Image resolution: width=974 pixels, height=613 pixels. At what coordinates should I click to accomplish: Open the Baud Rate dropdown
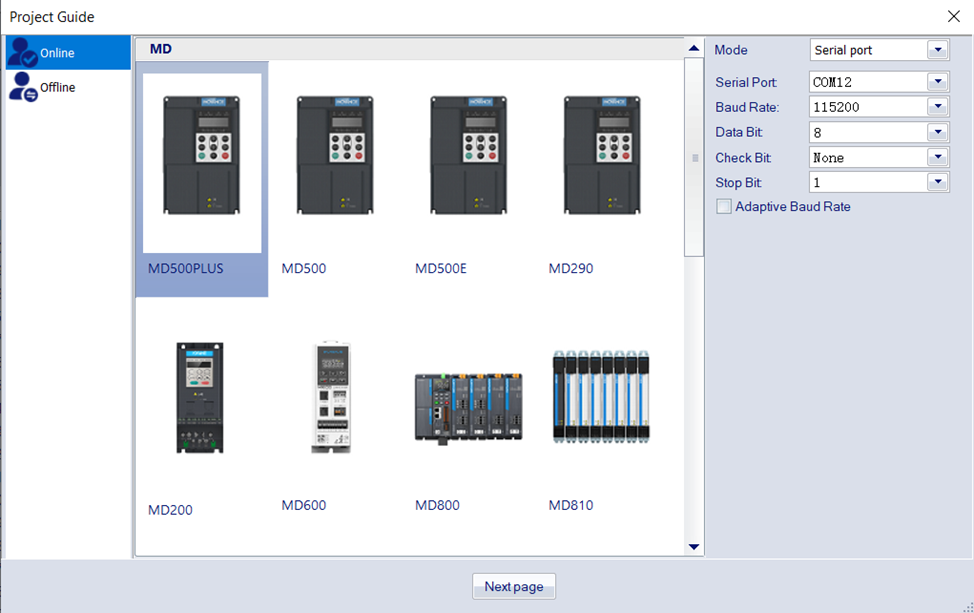coord(937,107)
